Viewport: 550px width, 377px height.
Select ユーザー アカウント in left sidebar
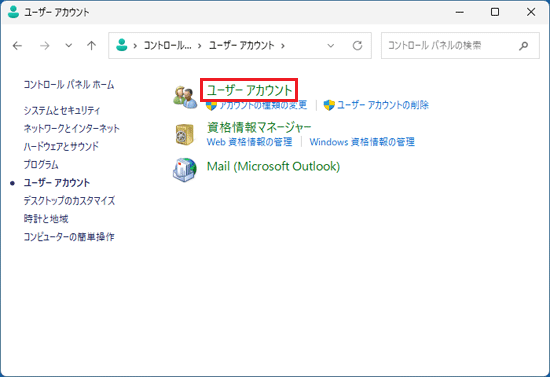click(57, 183)
